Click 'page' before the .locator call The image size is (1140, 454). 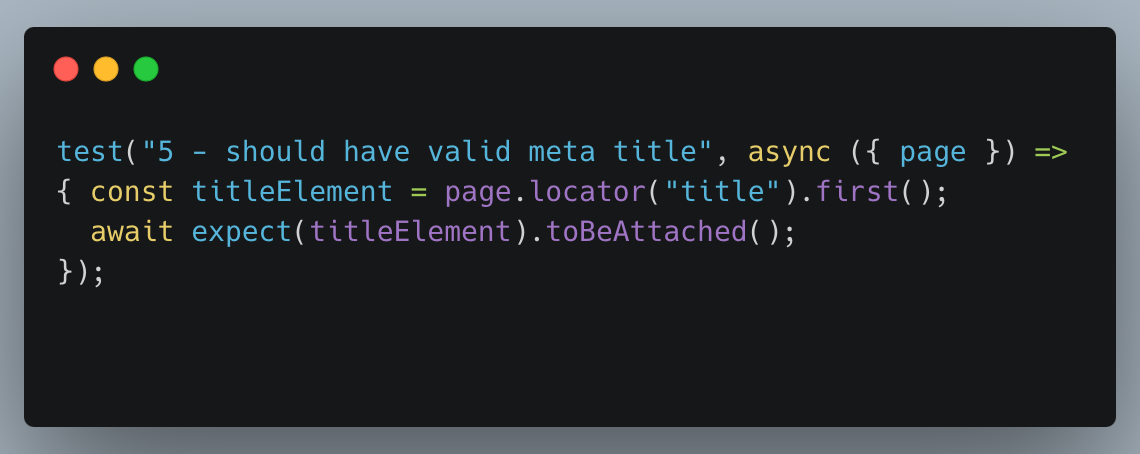click(x=478, y=194)
